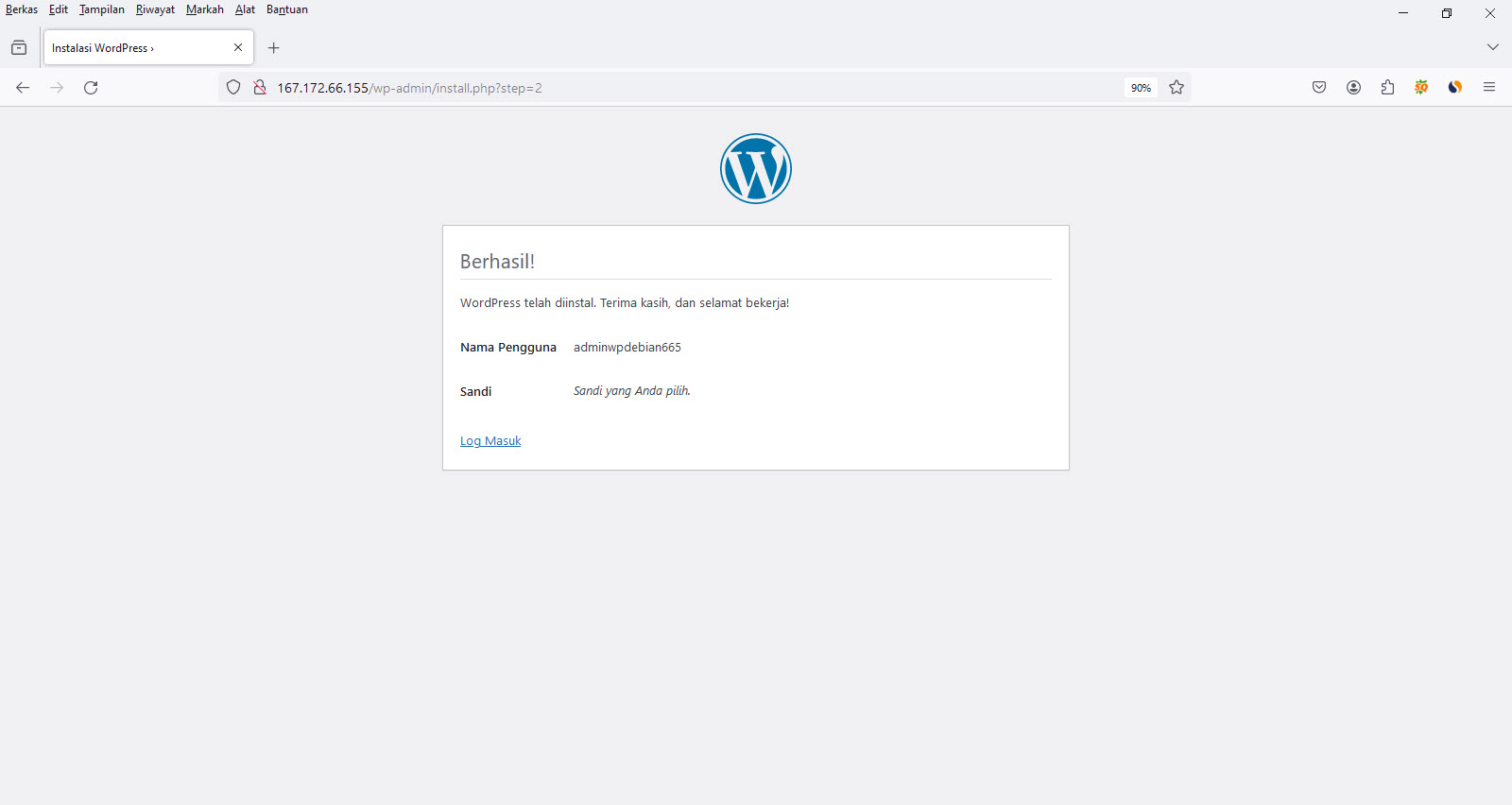
Task: Focus the URL address bar
Action: [x=661, y=88]
